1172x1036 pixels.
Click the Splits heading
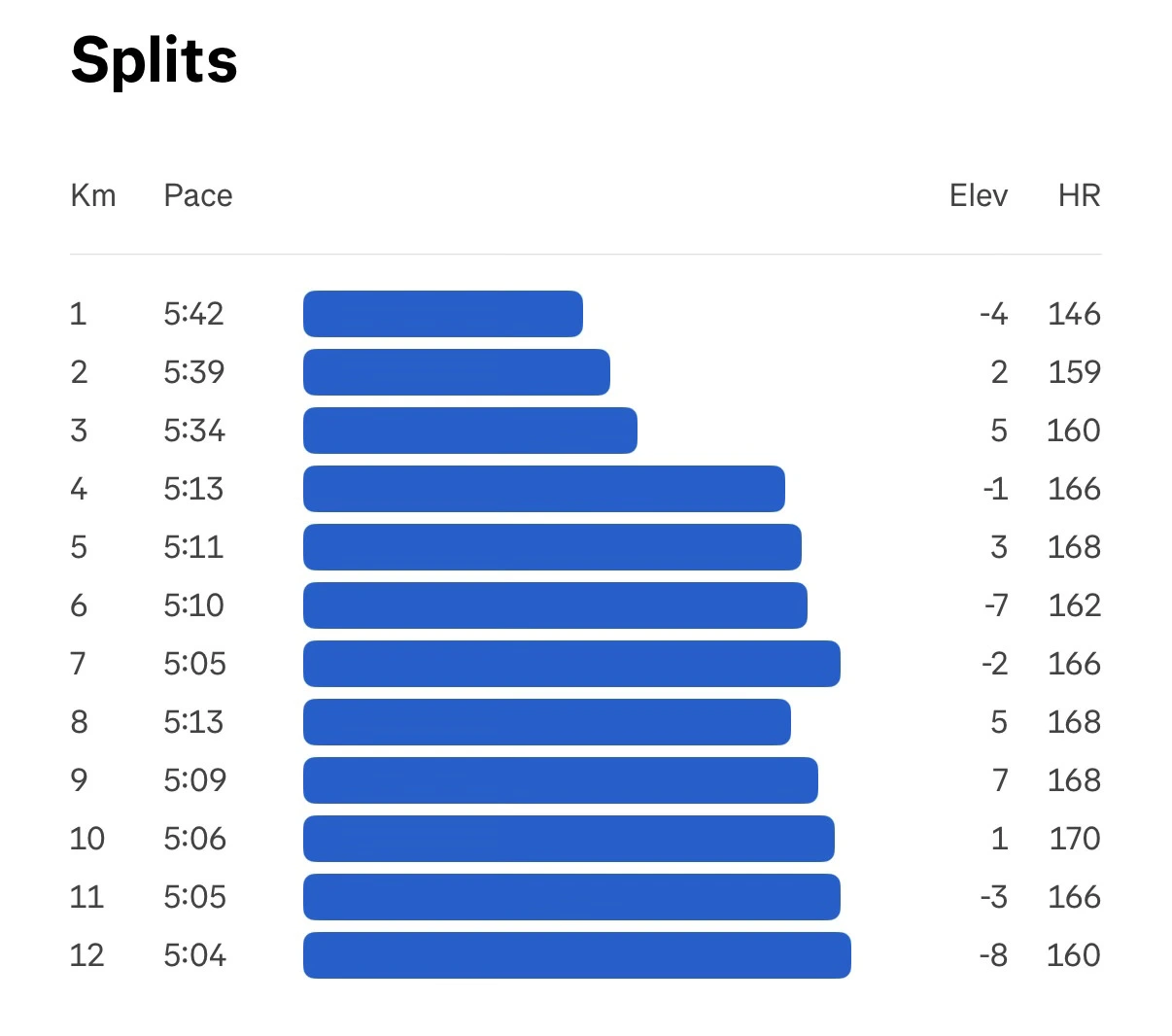pos(155,60)
